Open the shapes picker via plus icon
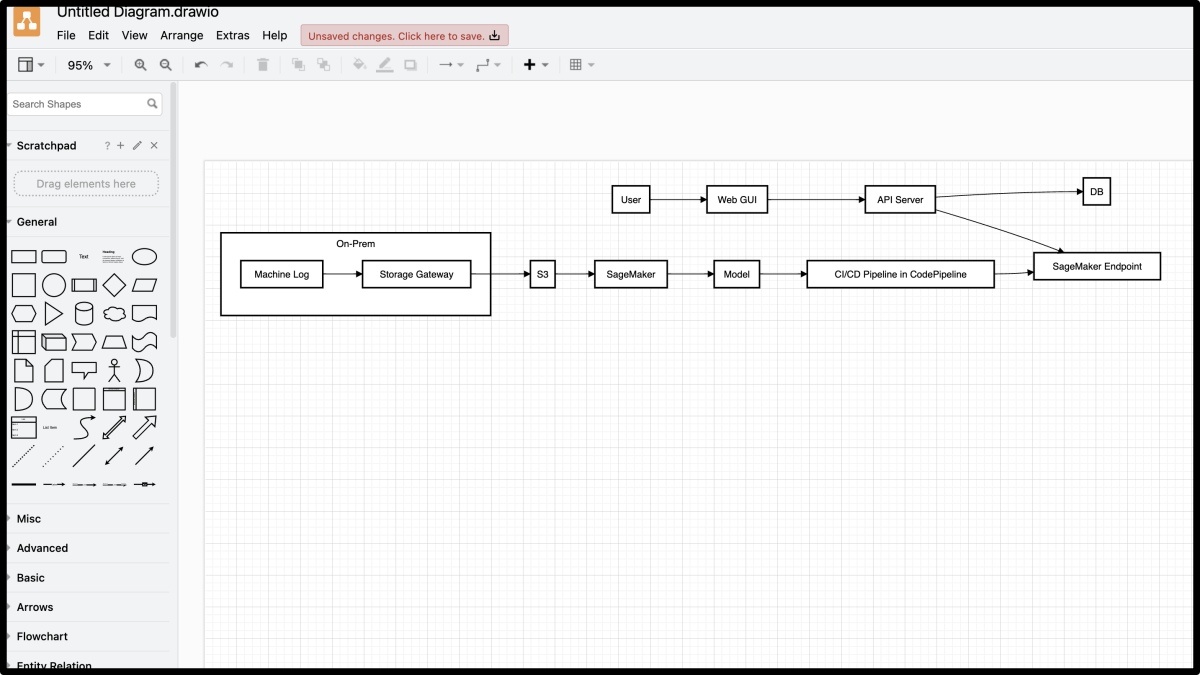This screenshot has width=1200, height=675. pyautogui.click(x=529, y=64)
